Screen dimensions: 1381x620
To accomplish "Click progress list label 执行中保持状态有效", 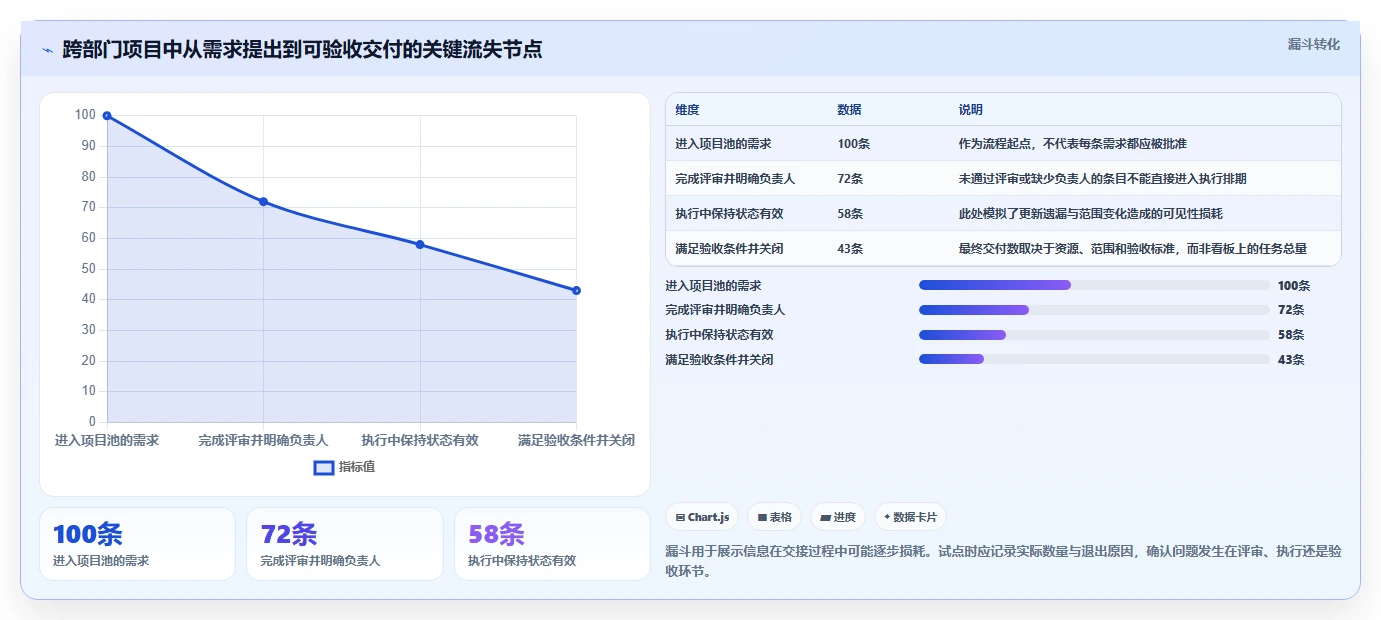I will pos(719,335).
